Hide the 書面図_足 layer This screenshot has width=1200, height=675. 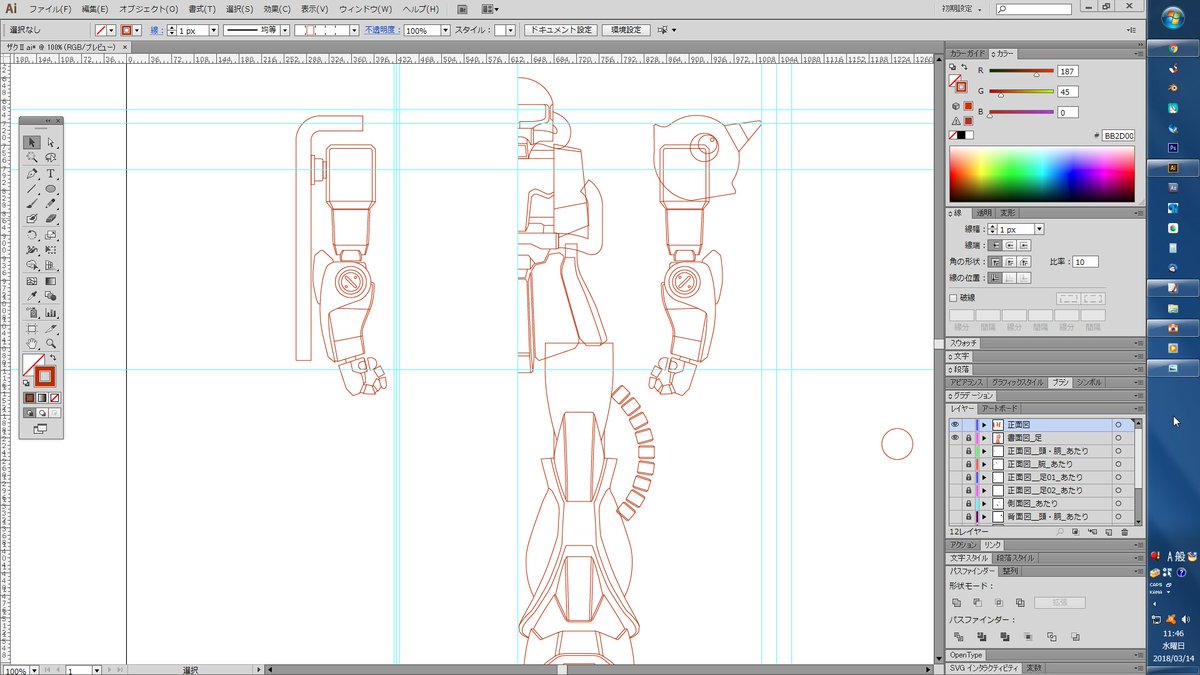[x=955, y=438]
